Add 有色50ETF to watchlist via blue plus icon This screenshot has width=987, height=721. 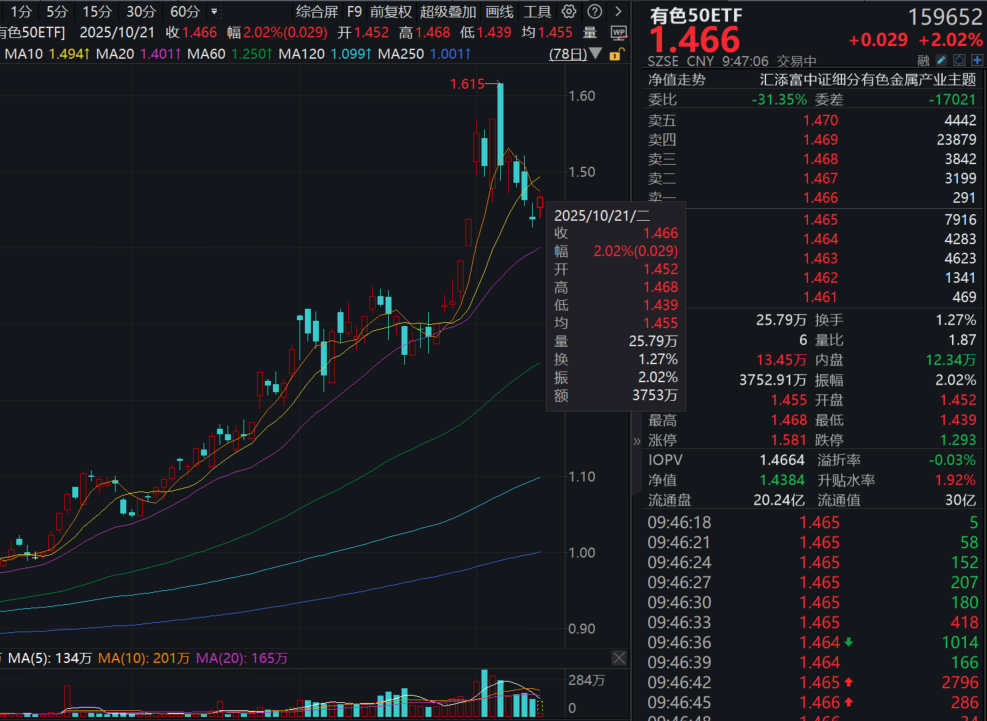coord(975,60)
